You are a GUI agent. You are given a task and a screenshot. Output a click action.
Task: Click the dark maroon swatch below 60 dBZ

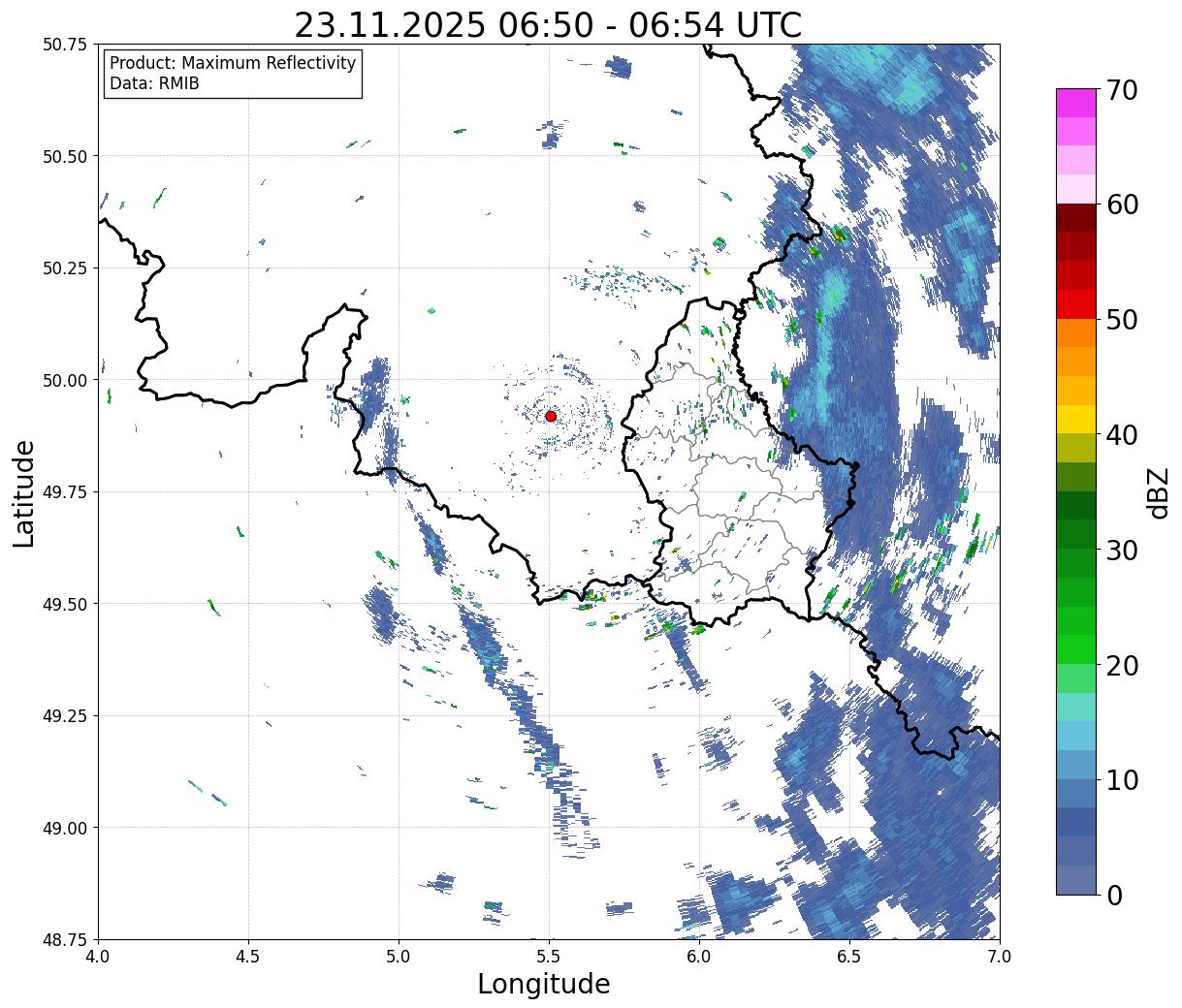click(1076, 218)
